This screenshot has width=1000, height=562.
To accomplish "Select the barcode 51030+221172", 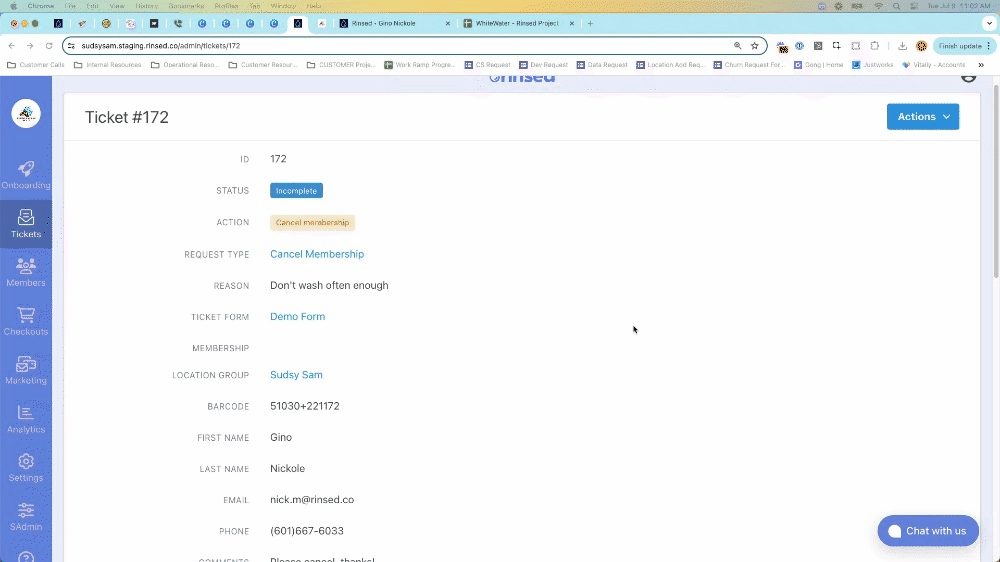I will coord(305,406).
